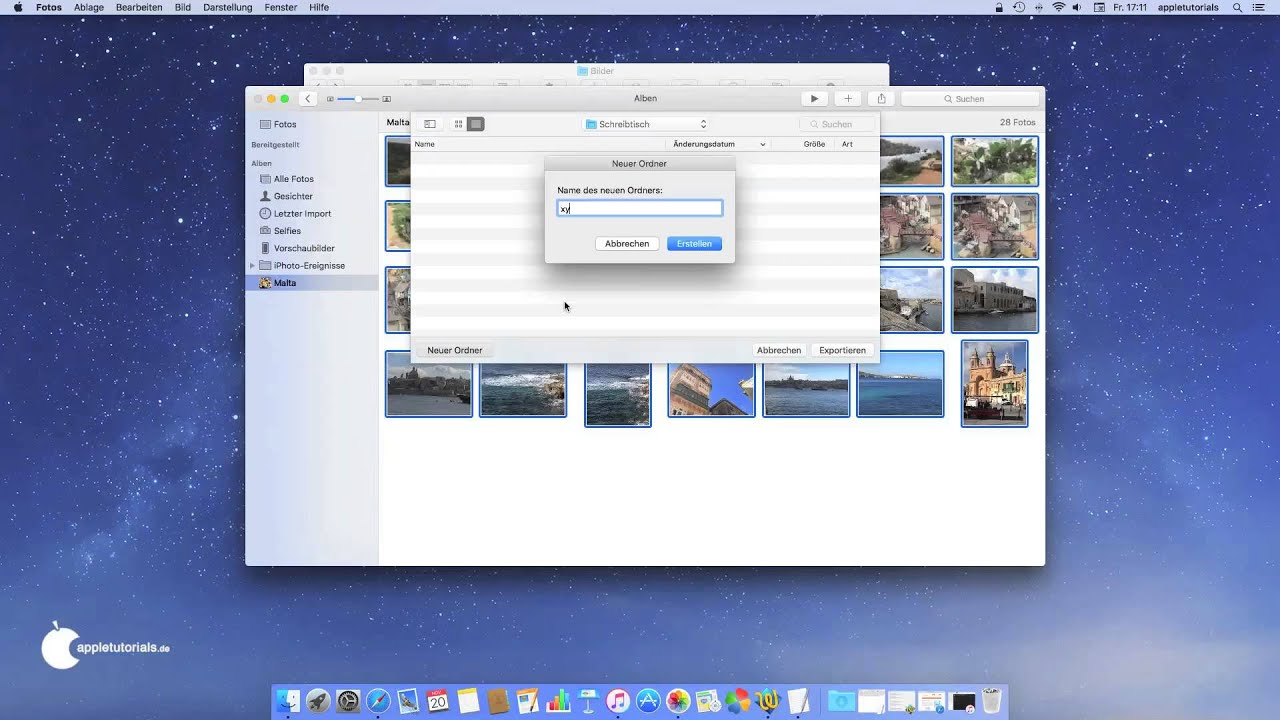The height and width of the screenshot is (720, 1280).
Task: Open the Darstellung menu
Action: tap(227, 7)
